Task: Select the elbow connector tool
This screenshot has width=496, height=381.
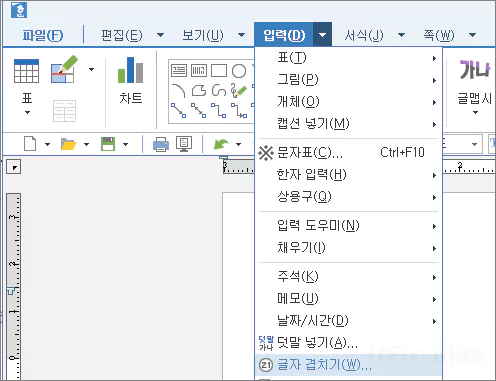Action: click(219, 110)
